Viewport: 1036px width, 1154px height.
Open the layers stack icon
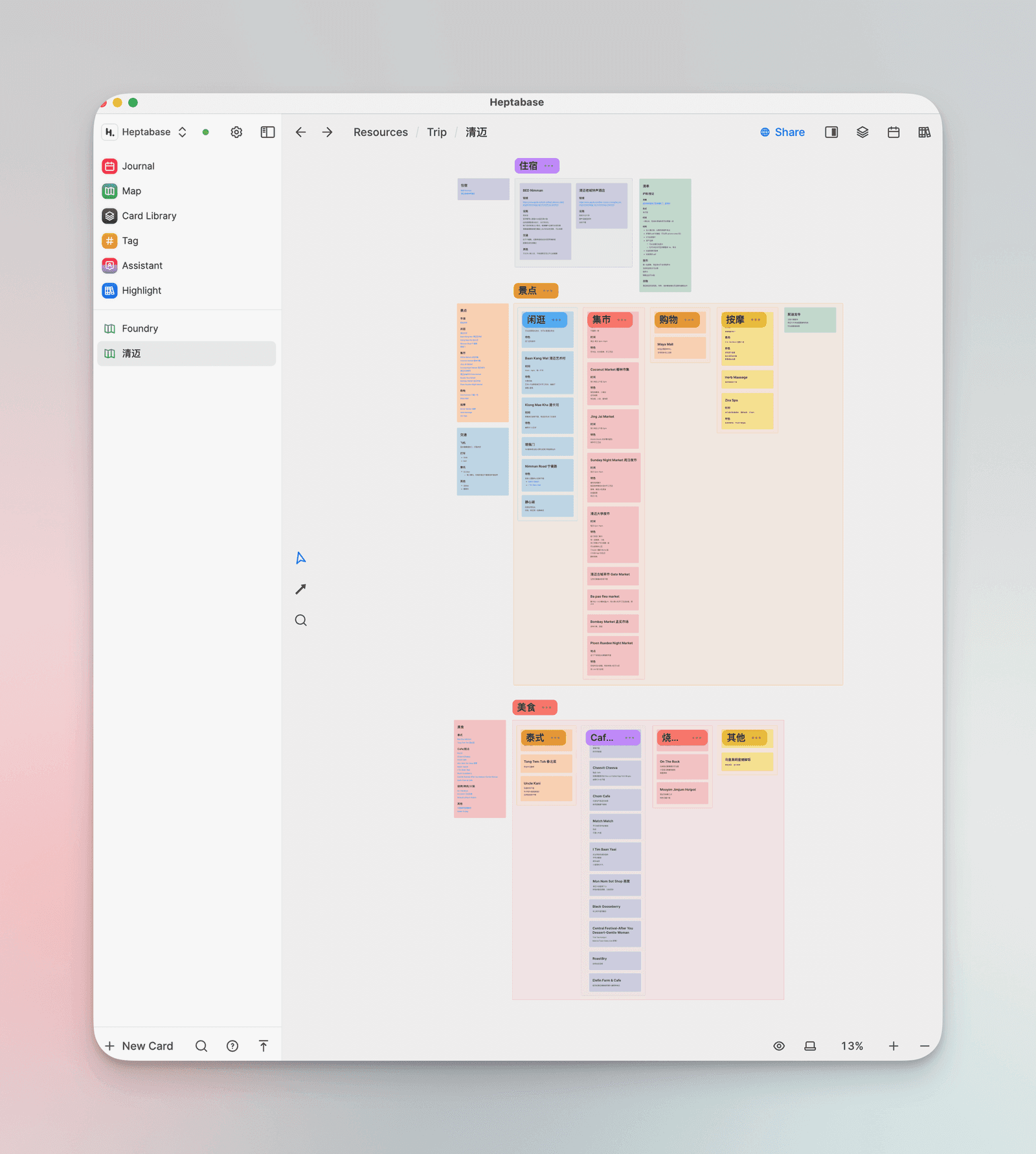click(x=862, y=132)
